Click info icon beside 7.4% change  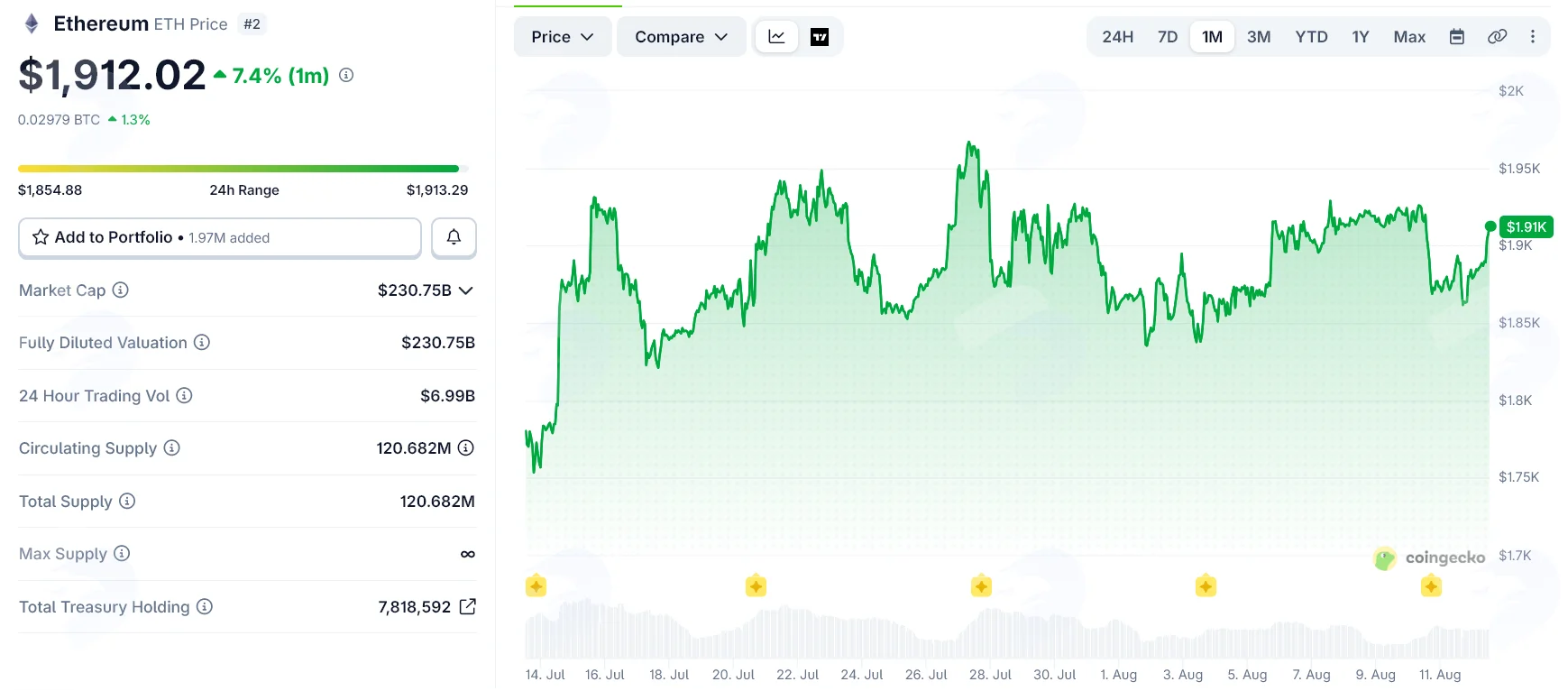pos(346,75)
